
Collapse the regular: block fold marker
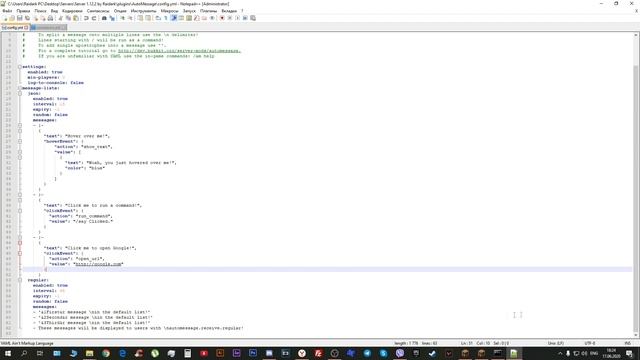coord(20,280)
